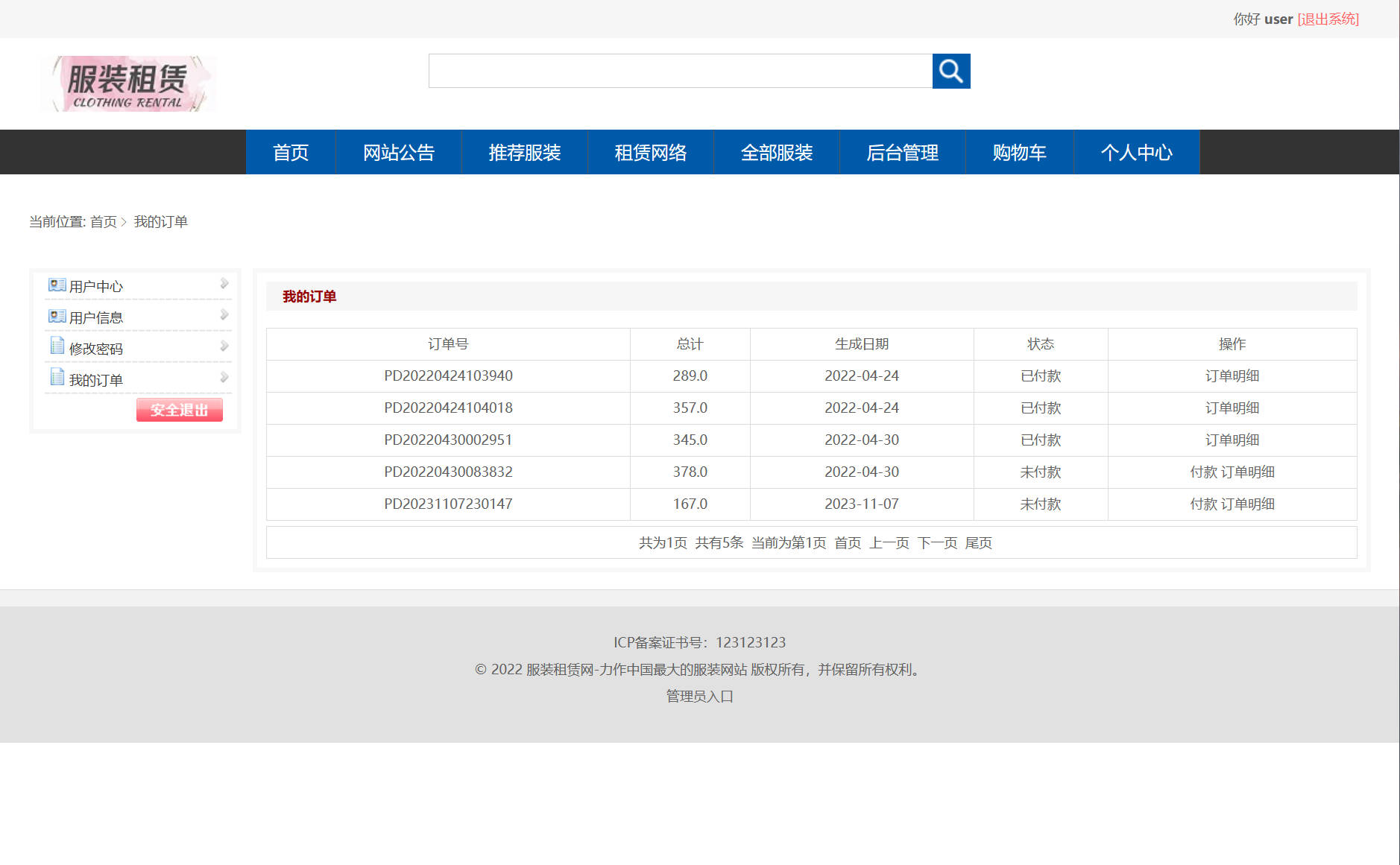This screenshot has height=865, width=1400.
Task: Click the 用户信息 sidebar icon
Action: click(x=57, y=315)
